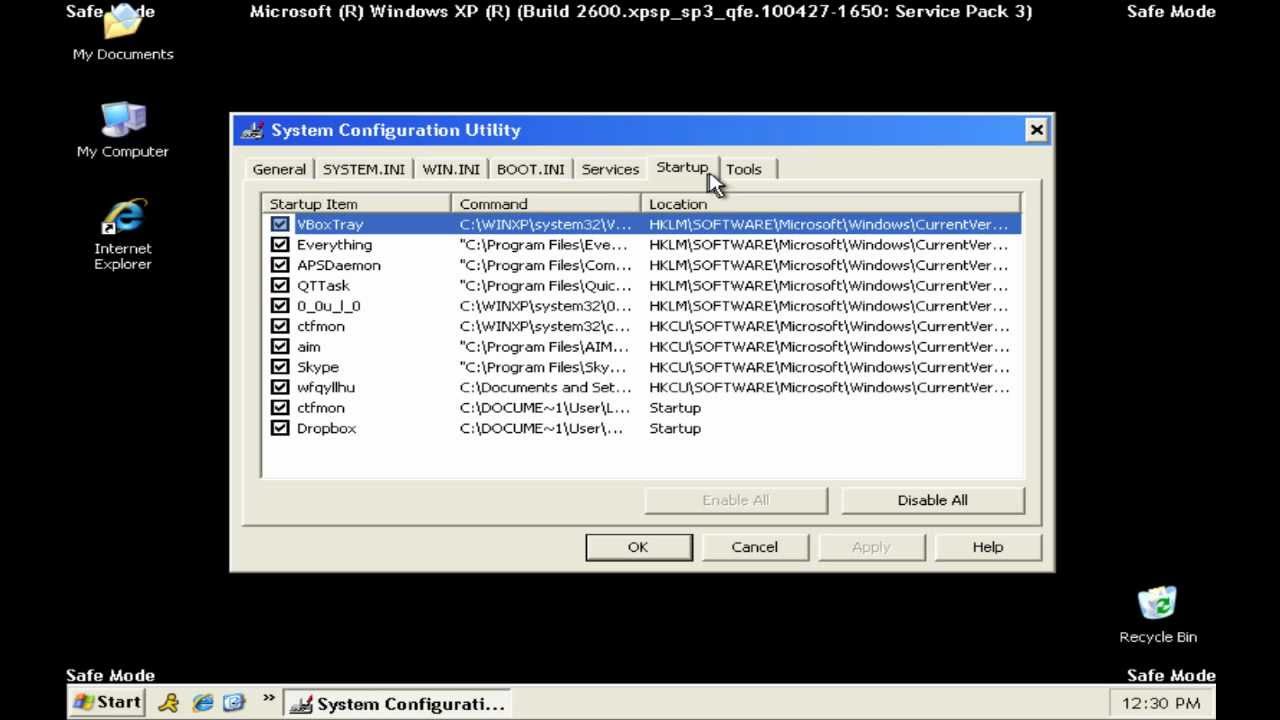Viewport: 1280px width, 720px height.
Task: Switch to the BOOT.INI tab
Action: click(531, 169)
